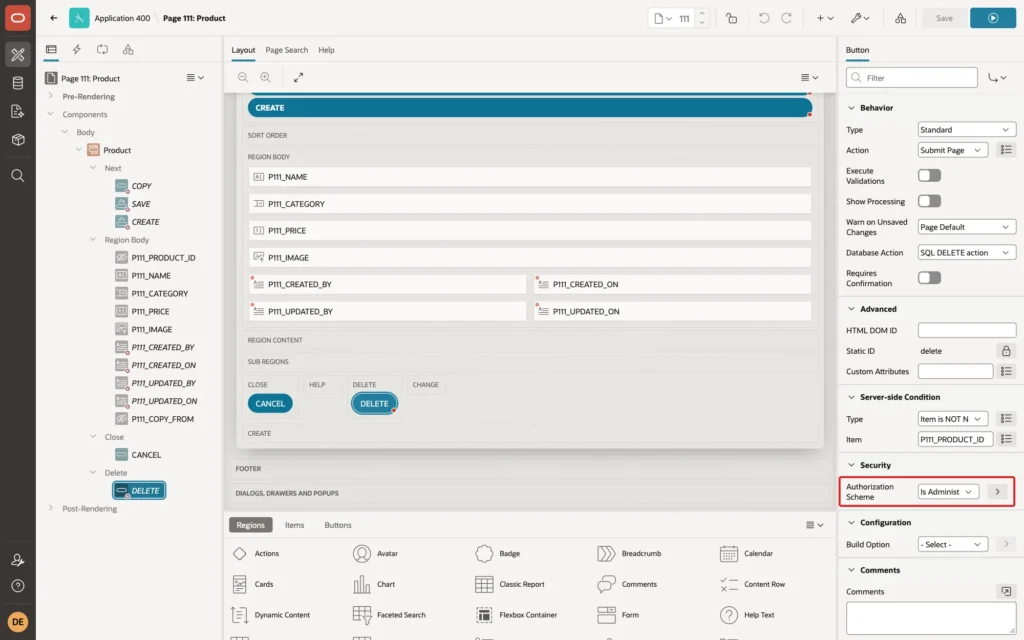The image size is (1024, 640).
Task: Click the Oracle logo home icon
Action: 18,18
